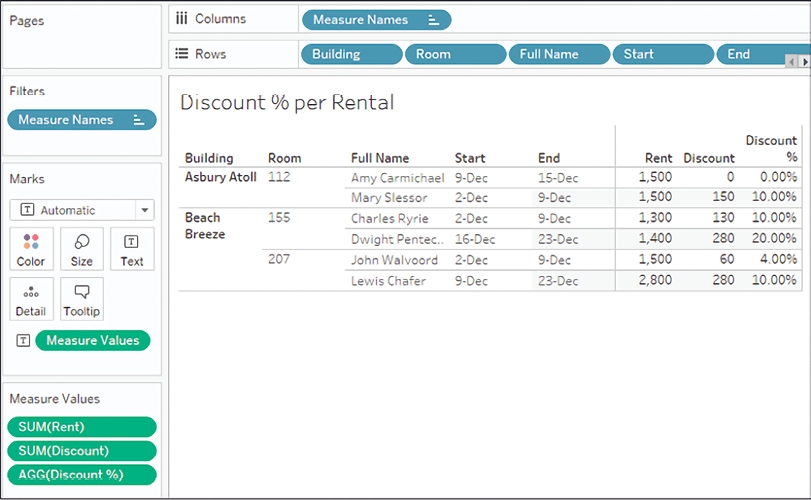The width and height of the screenshot is (811, 500).
Task: Click the SUM(Rent) measure pill
Action: (x=82, y=427)
